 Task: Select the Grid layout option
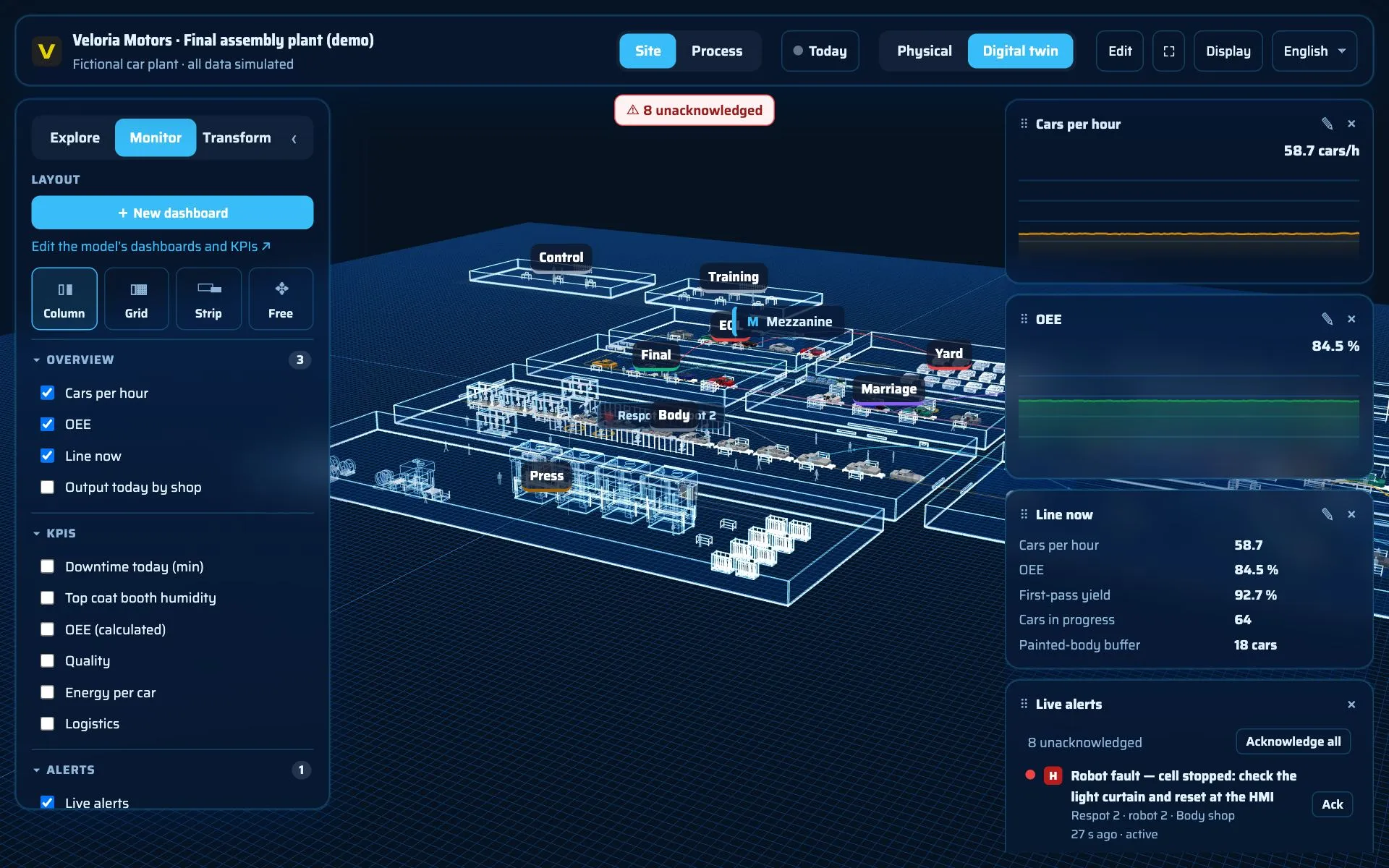click(137, 299)
